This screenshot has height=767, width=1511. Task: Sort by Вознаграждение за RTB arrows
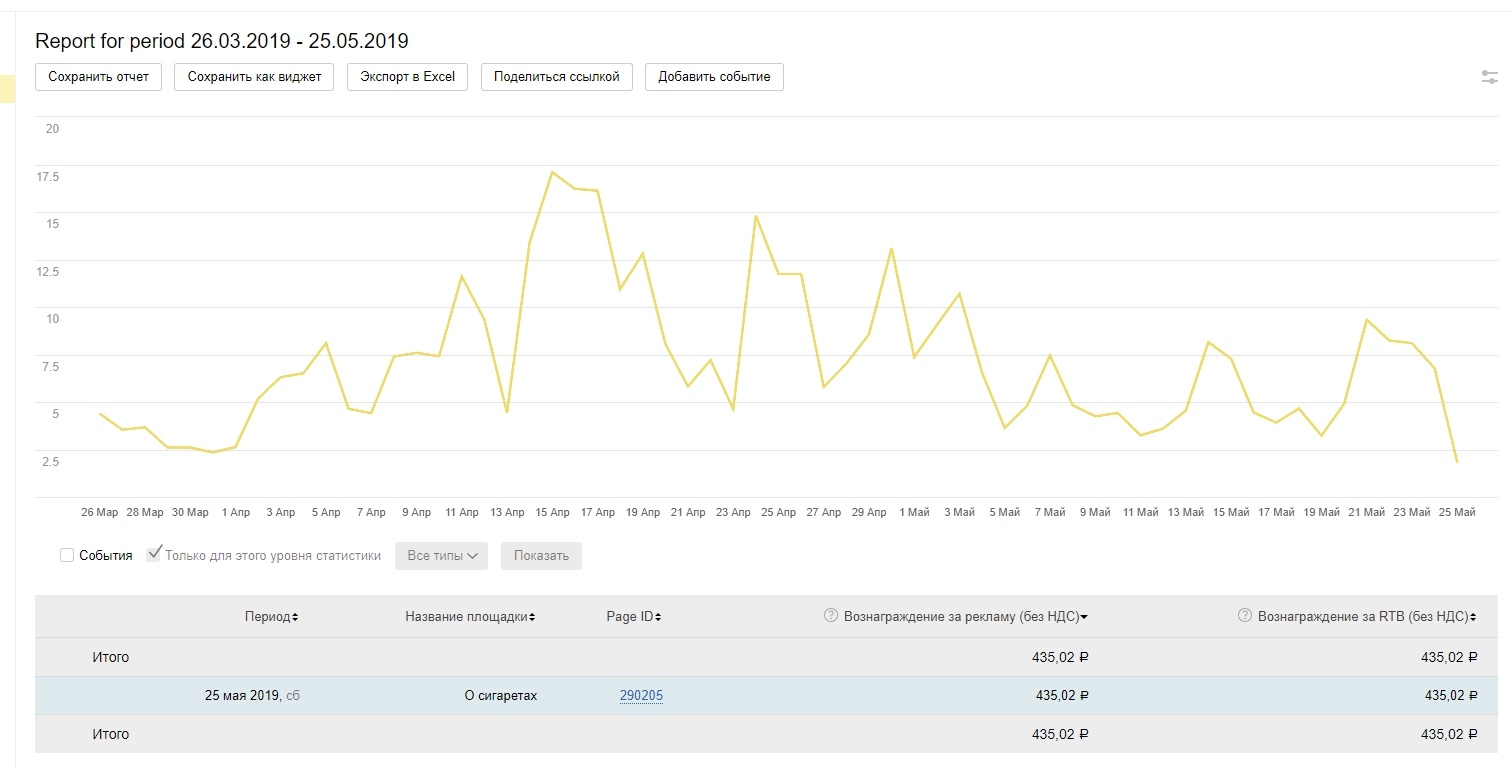click(x=1474, y=617)
